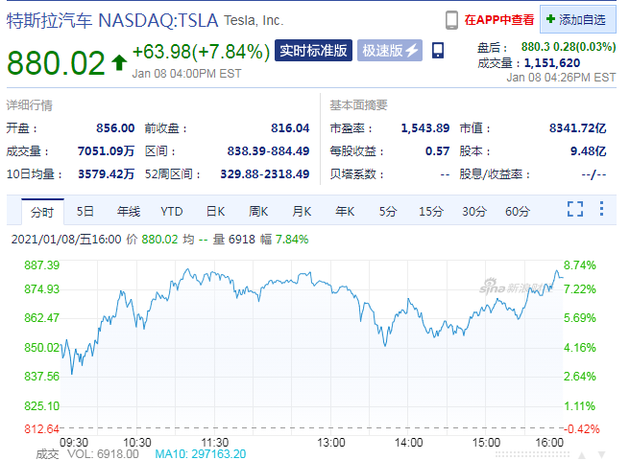Click the 52-week range 329.88-2318.49

pos(265,174)
